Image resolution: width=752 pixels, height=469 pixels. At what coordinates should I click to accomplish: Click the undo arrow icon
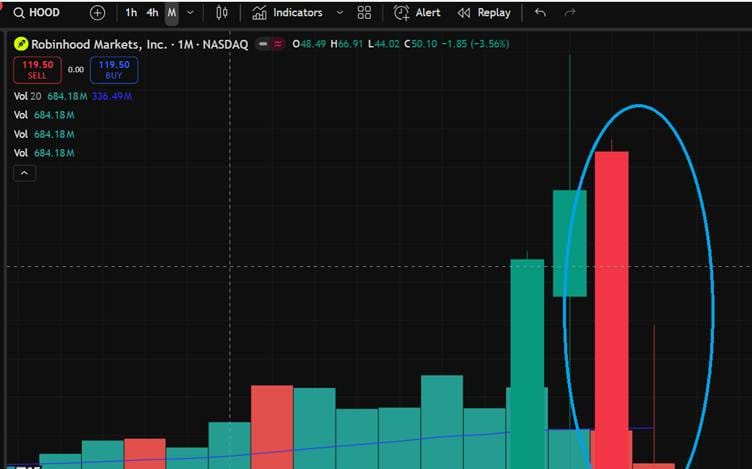[x=541, y=13]
